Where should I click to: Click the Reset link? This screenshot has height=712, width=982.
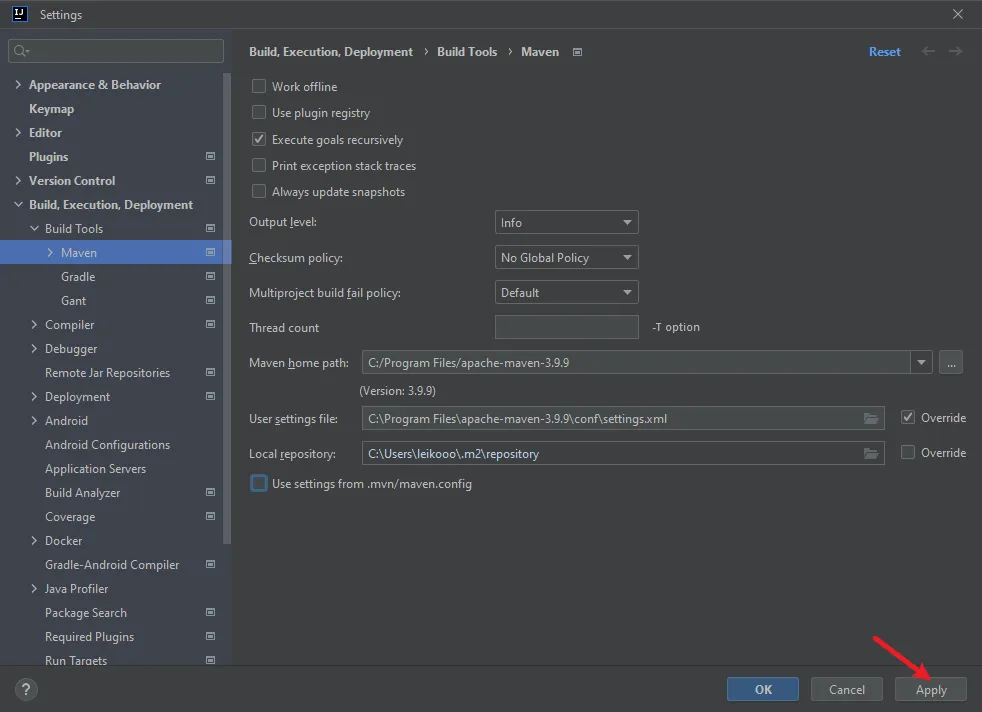884,52
